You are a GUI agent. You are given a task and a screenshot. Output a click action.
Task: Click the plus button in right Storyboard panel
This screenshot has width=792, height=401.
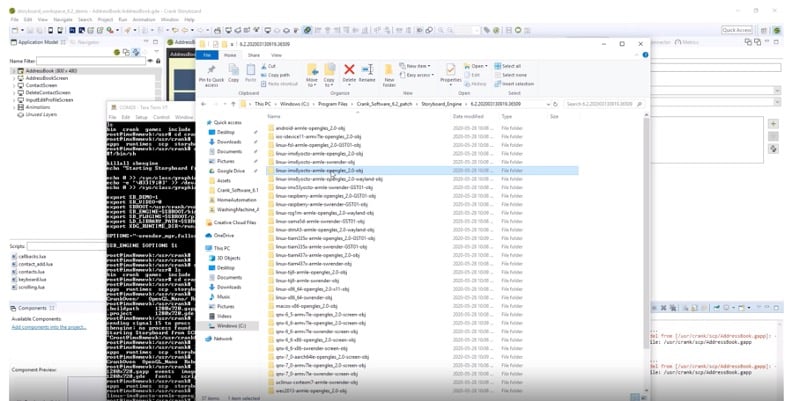tap(773, 124)
